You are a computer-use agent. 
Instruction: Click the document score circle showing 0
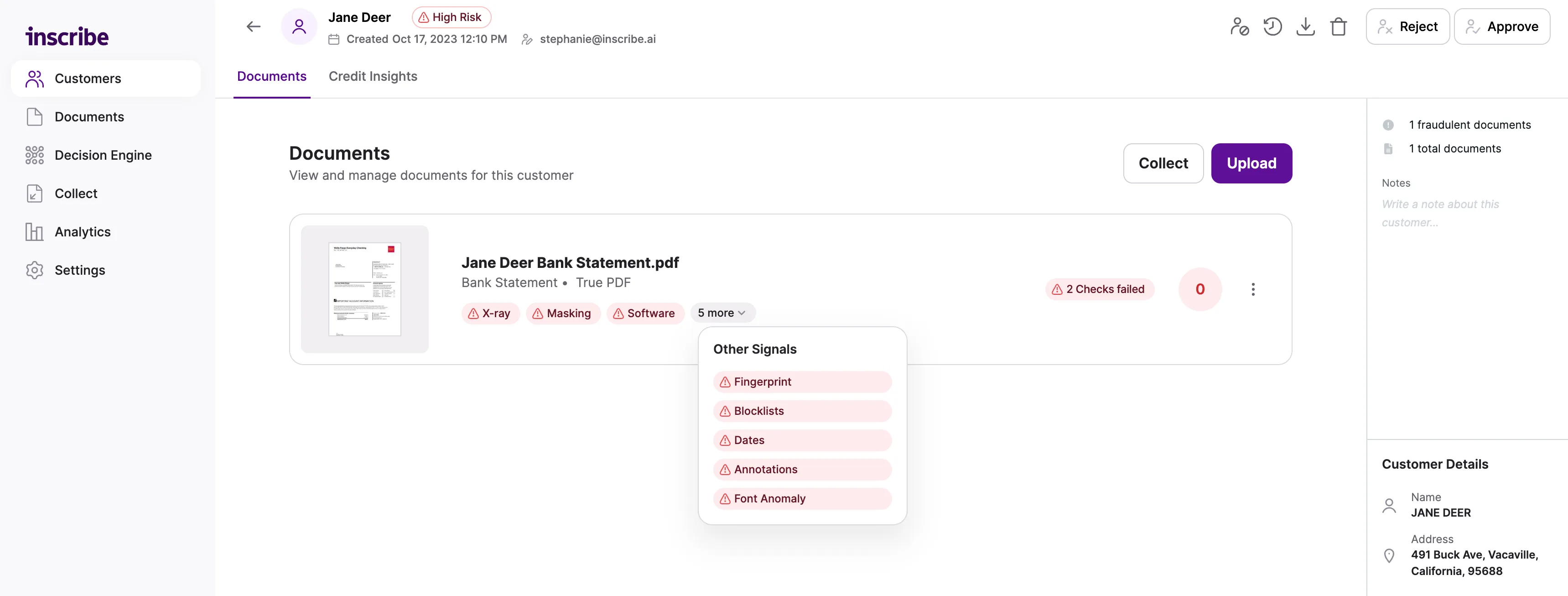(1200, 289)
